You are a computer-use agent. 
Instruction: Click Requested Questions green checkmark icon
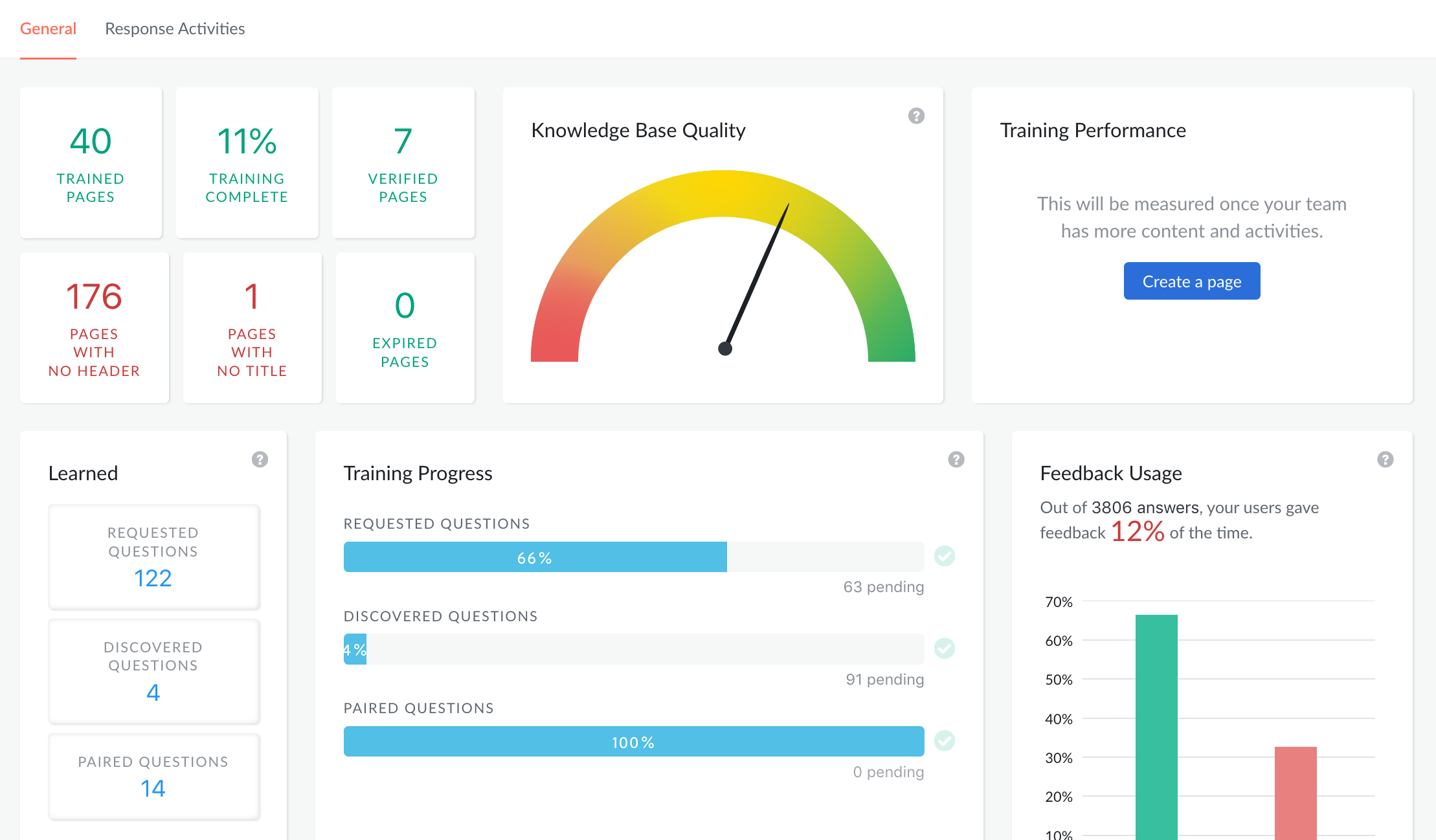click(945, 556)
